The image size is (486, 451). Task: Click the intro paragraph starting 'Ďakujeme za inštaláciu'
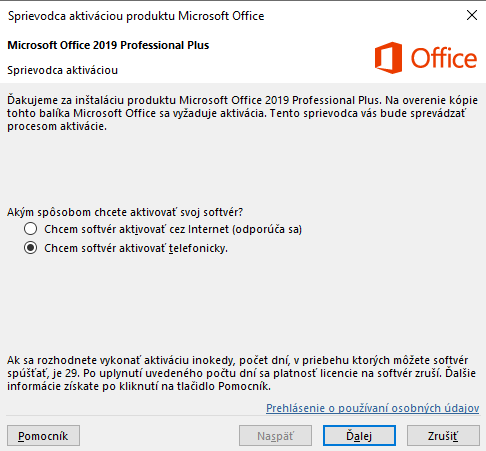(x=243, y=113)
